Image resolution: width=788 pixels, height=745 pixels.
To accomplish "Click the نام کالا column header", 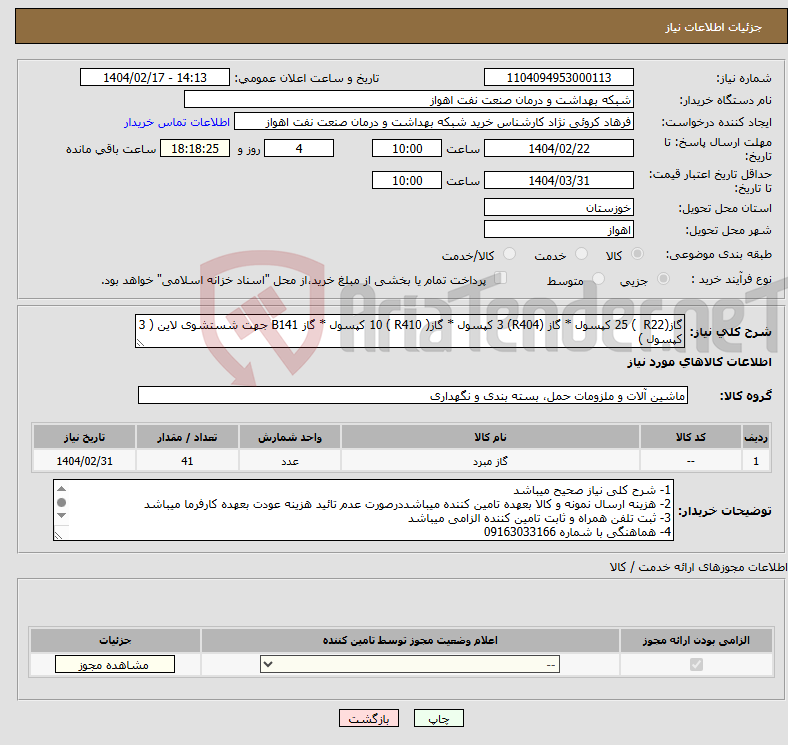I will point(490,437).
